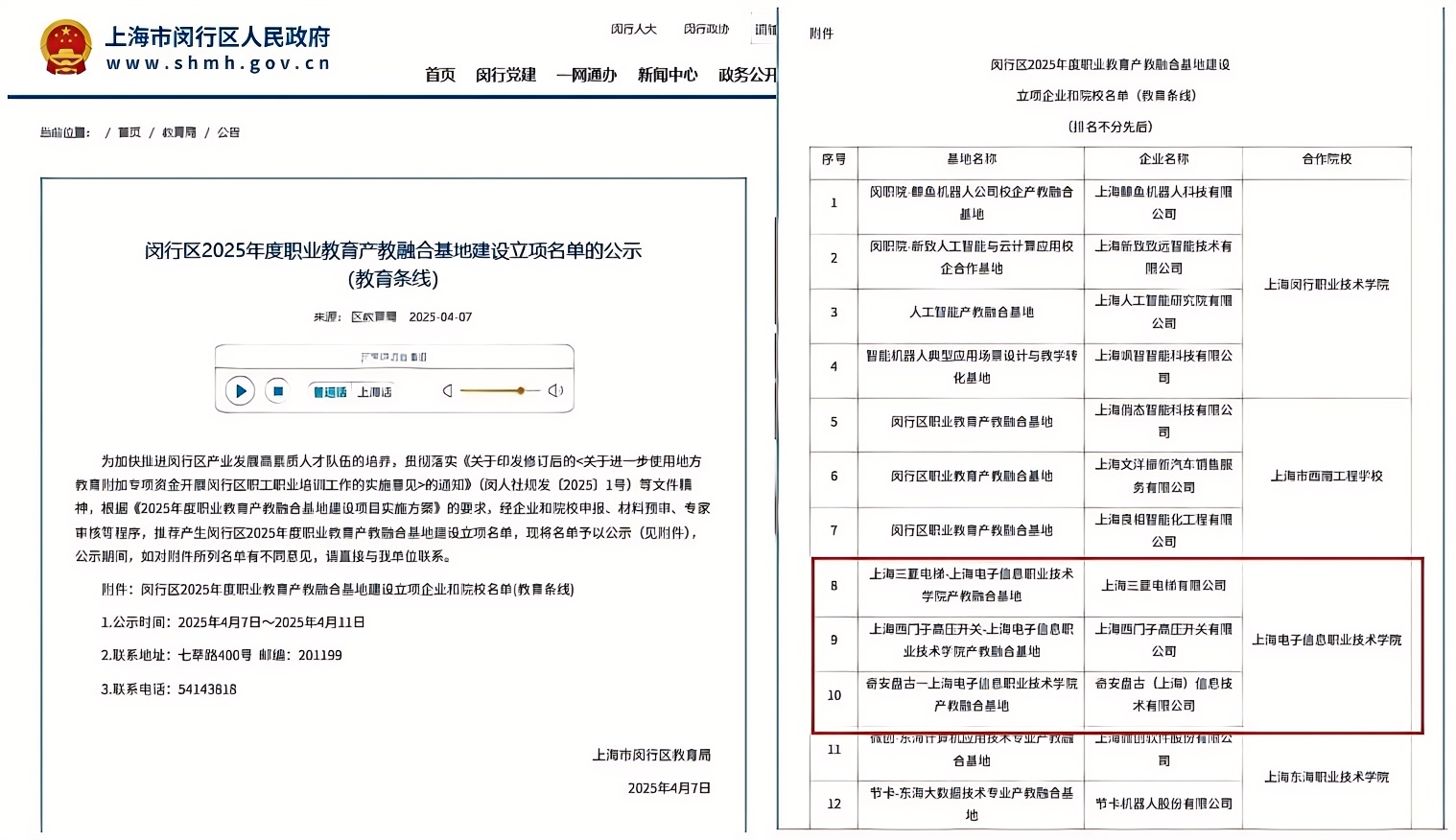Open 政务公开 navigation item
The image size is (1456, 840).
click(747, 75)
